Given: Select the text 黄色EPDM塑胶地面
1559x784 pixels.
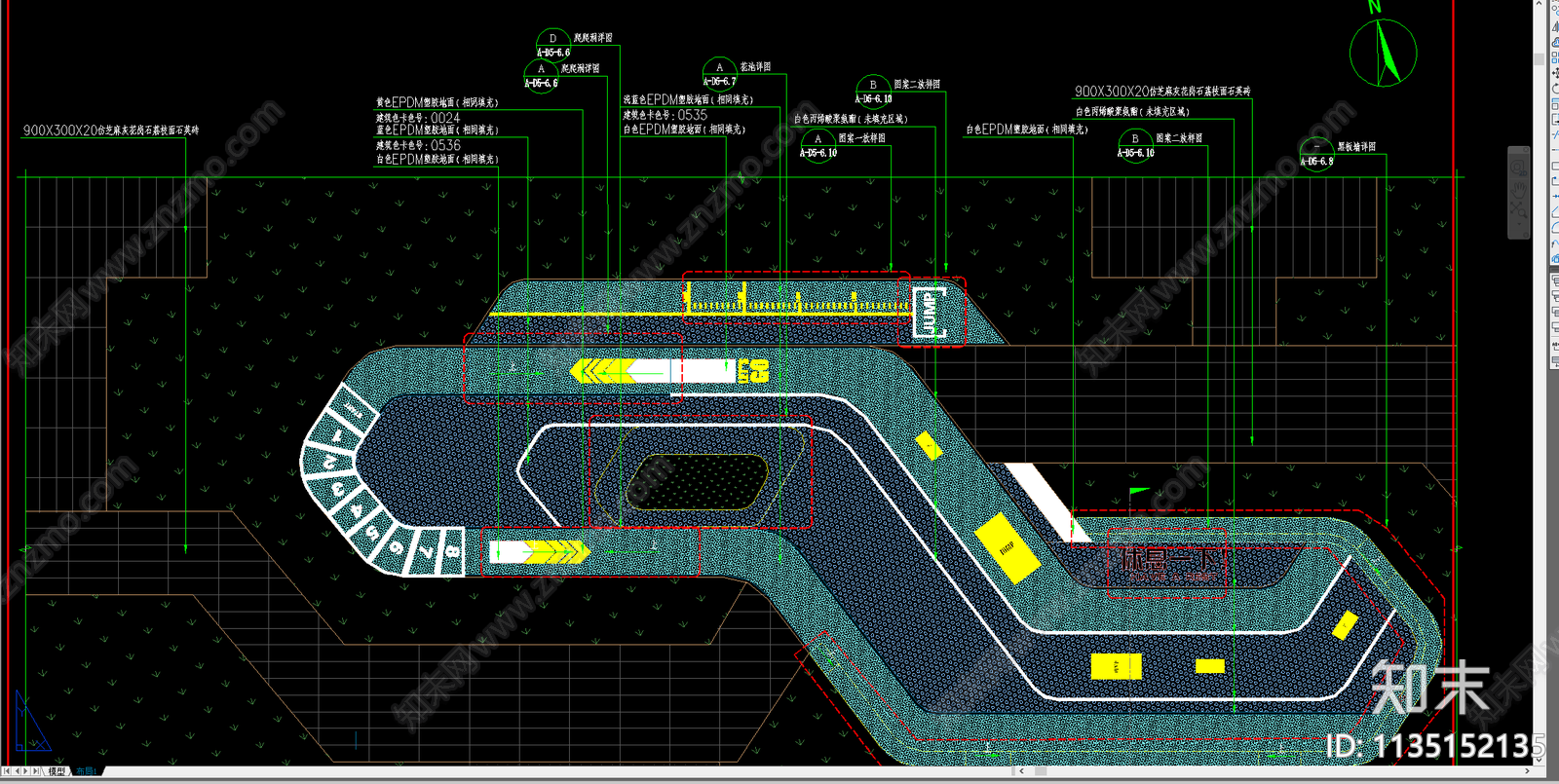Looking at the screenshot, I should point(416,101).
